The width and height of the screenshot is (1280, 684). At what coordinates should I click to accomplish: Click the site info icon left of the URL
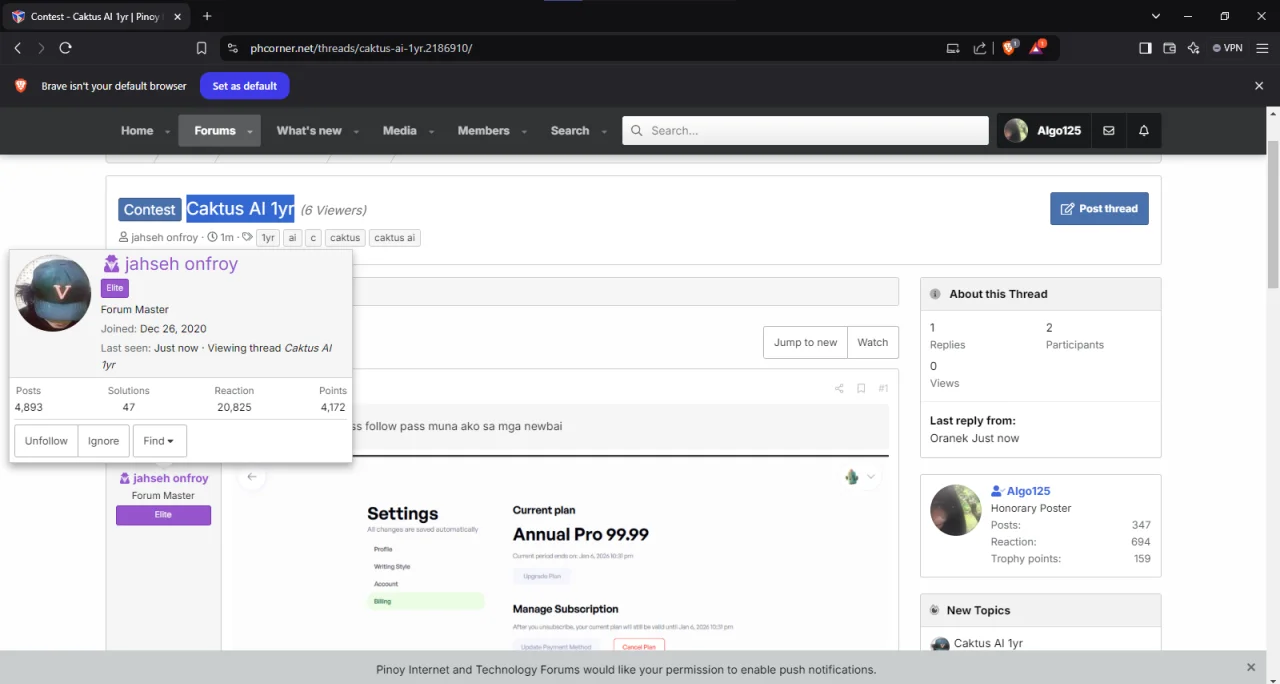pos(232,48)
